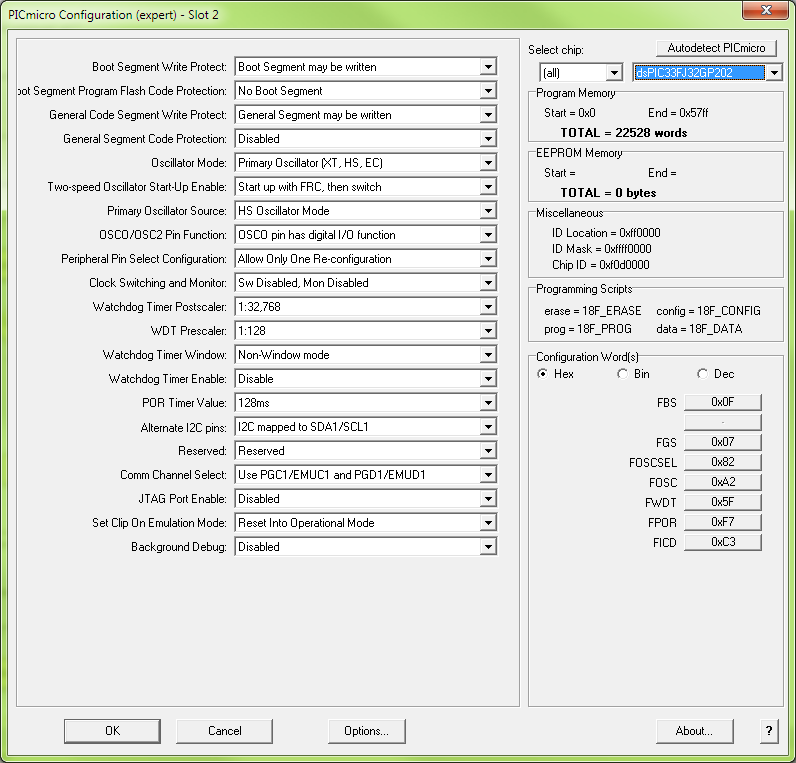
Task: Click the Chip ID = 0xf0d0000 text
Action: click(x=601, y=265)
